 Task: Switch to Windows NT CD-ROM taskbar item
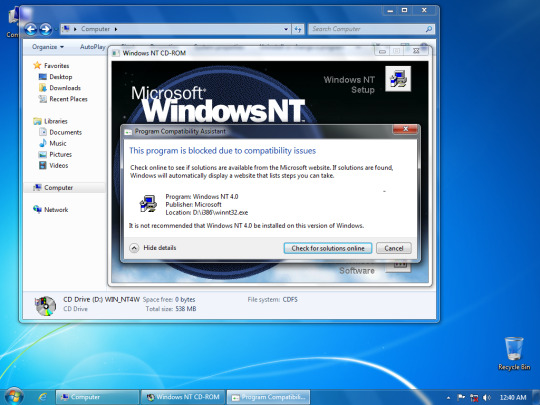[x=183, y=397]
